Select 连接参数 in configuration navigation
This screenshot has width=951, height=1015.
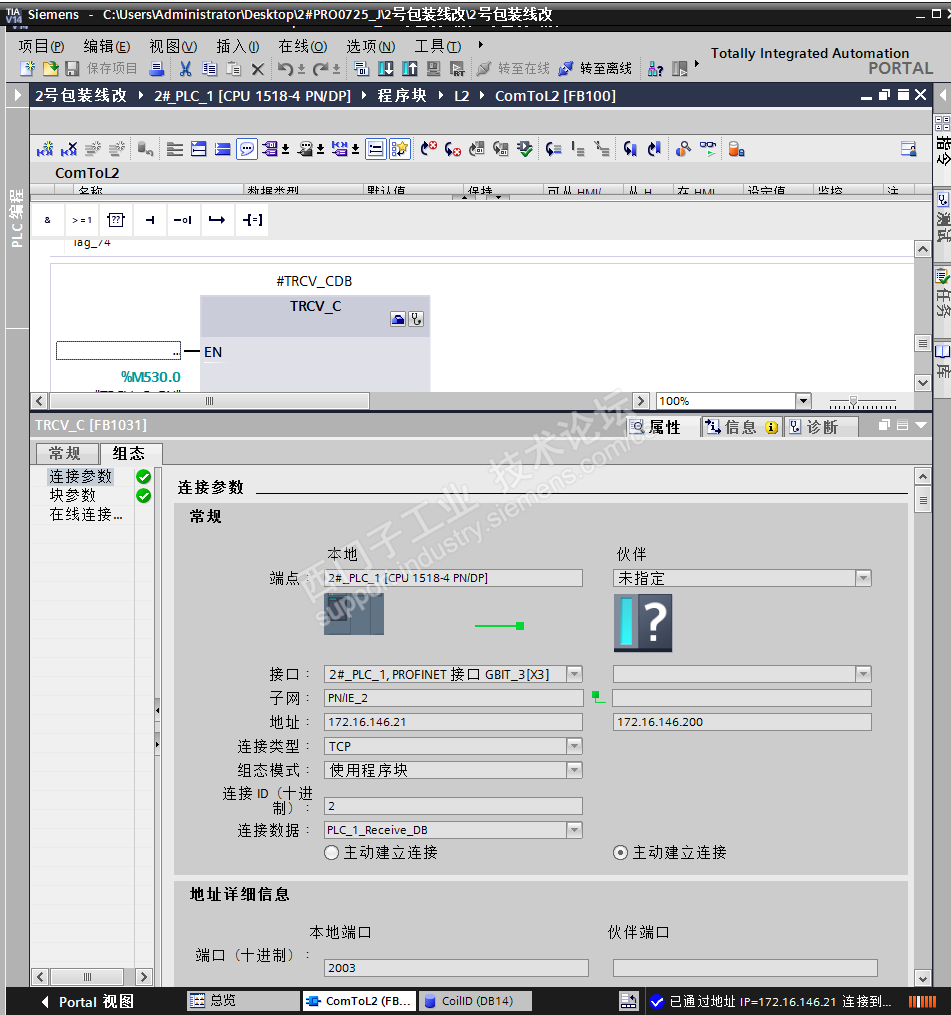coord(80,476)
